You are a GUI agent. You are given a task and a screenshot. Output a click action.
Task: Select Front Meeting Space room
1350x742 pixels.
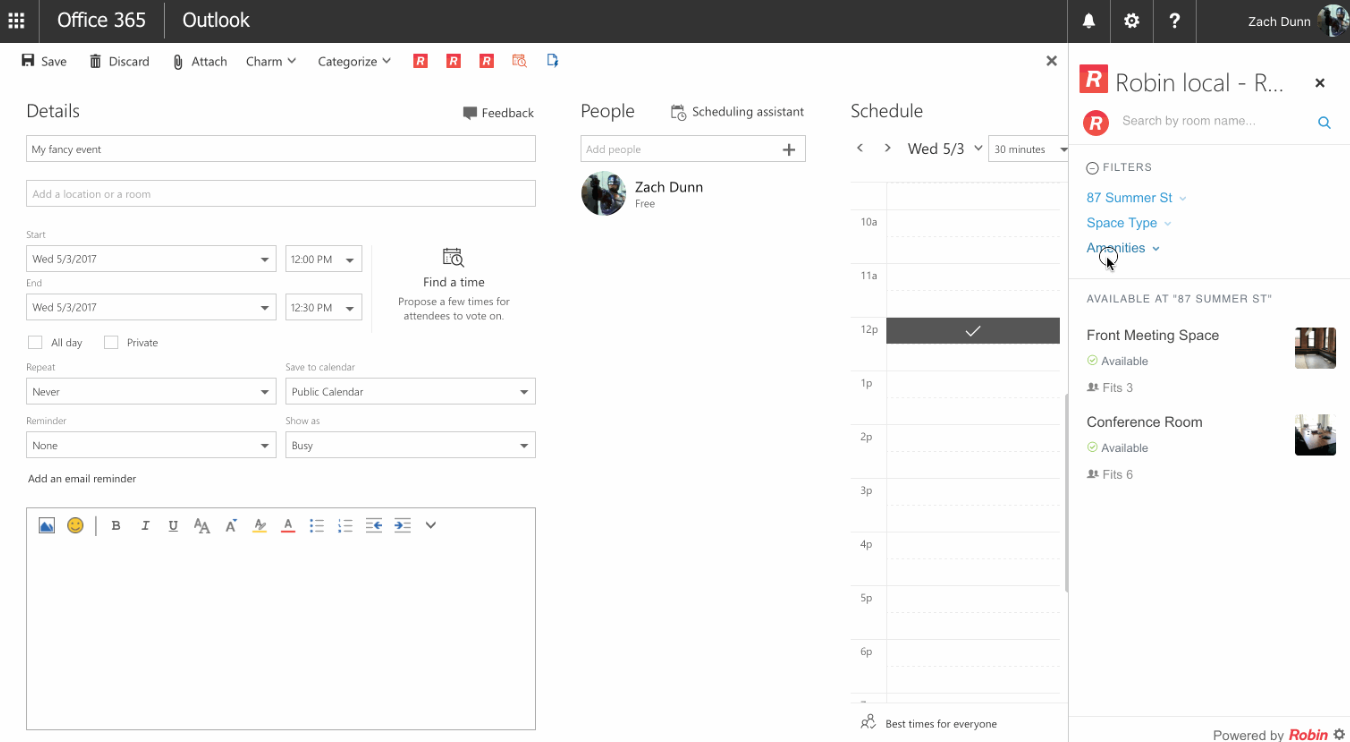click(x=1153, y=336)
